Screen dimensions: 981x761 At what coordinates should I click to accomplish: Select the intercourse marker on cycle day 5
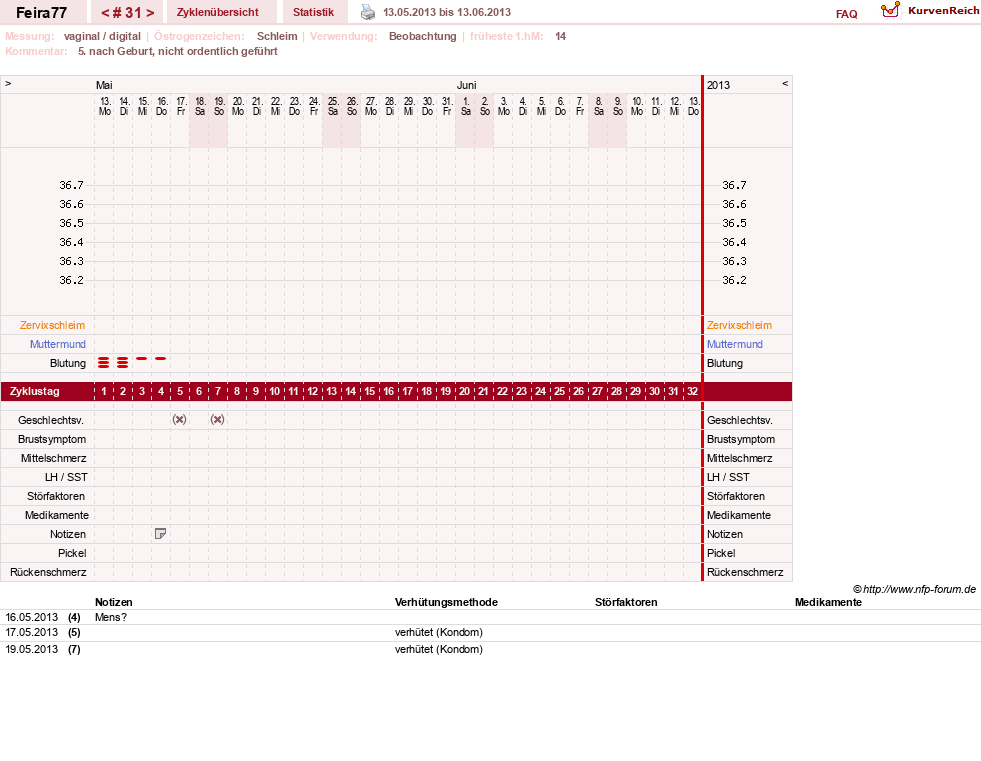tap(180, 419)
